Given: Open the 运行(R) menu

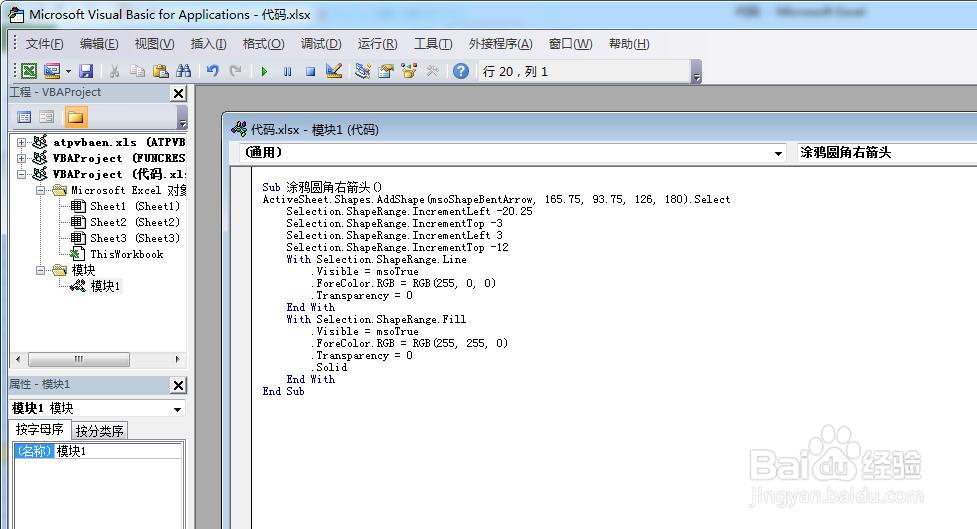Looking at the screenshot, I should [x=378, y=44].
